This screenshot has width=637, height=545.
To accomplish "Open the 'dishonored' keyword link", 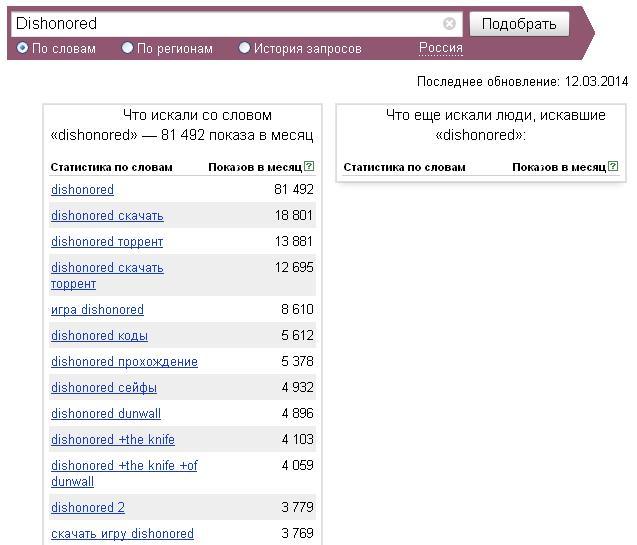I will (x=82, y=190).
